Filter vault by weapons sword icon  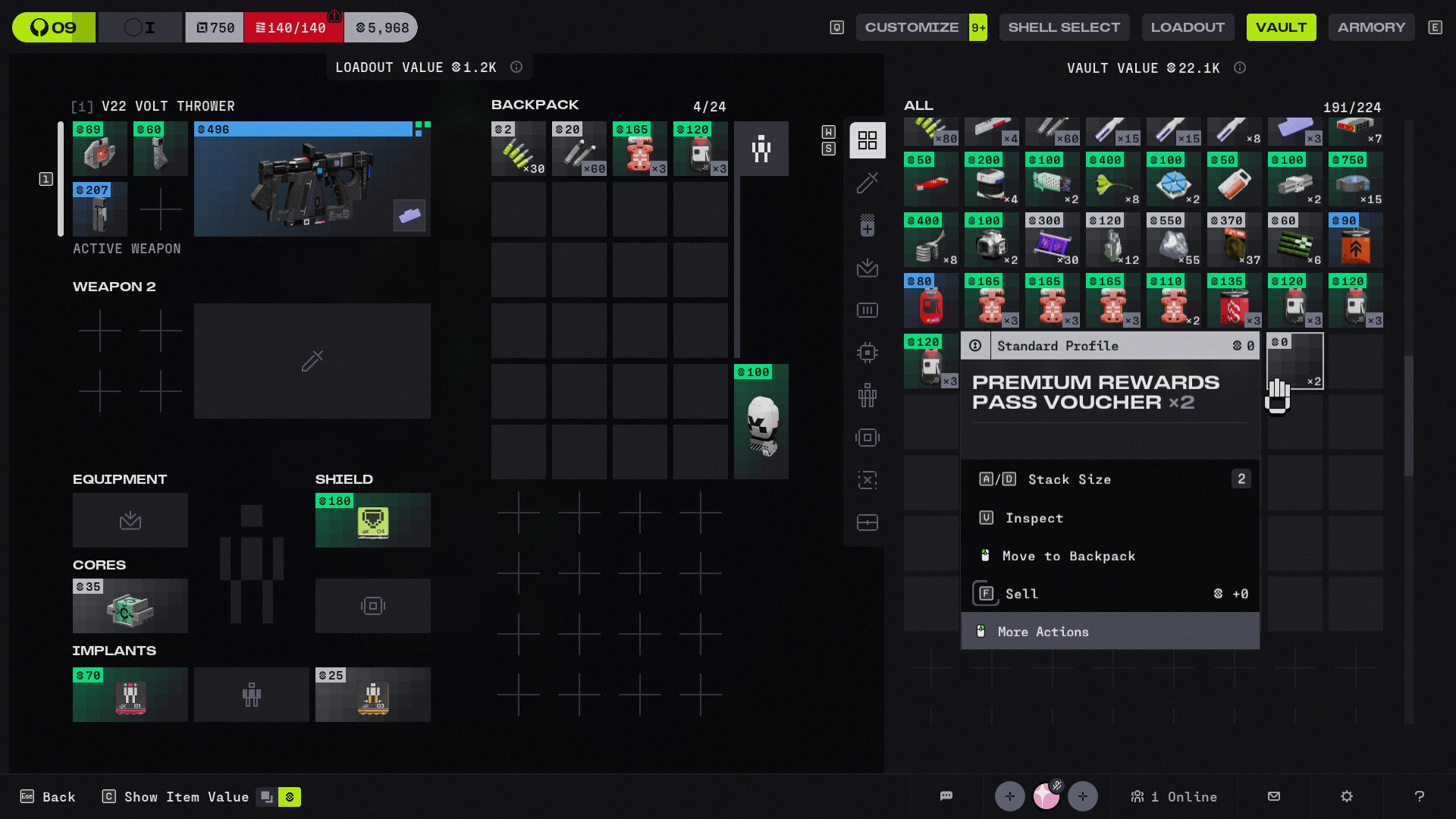pos(867,183)
